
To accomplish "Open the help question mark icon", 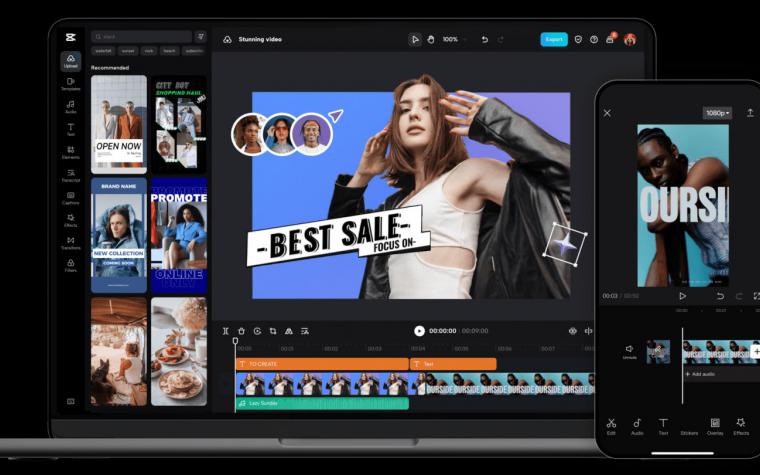I will tap(594, 40).
